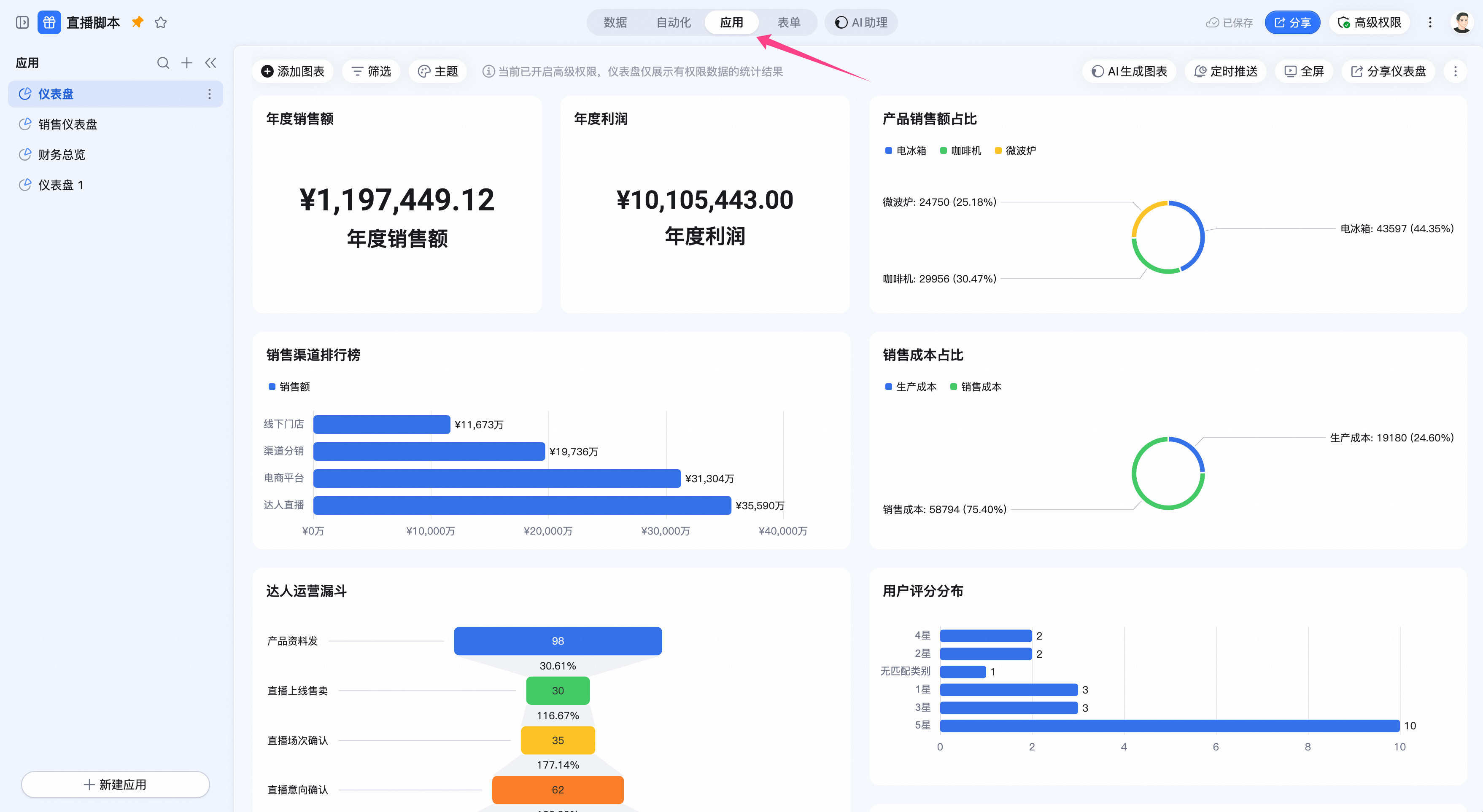
Task: Click 分享仪表盘
Action: point(1388,71)
